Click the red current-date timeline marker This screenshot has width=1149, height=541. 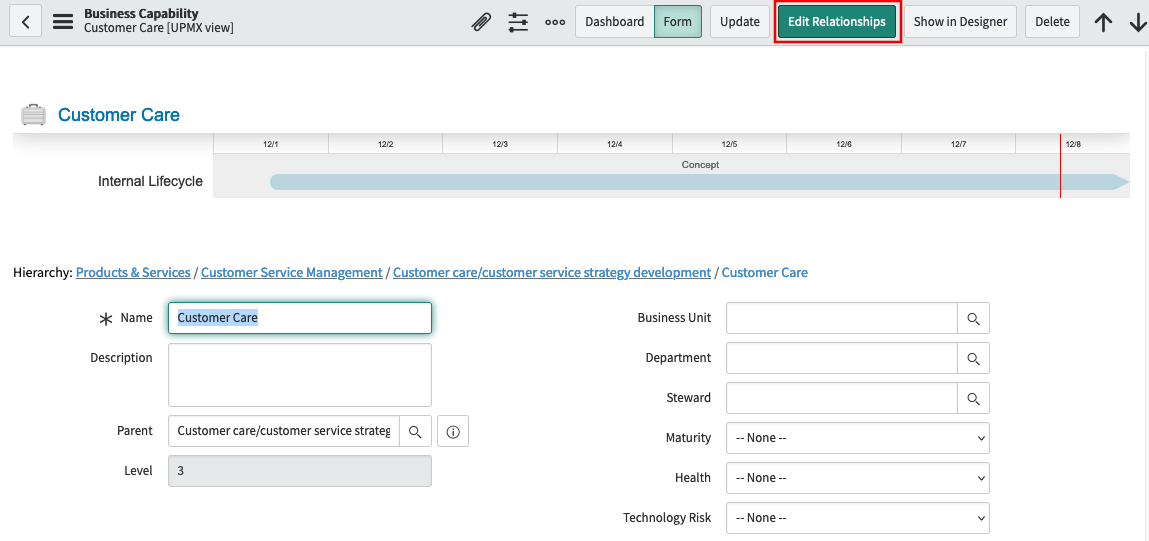[x=1060, y=166]
